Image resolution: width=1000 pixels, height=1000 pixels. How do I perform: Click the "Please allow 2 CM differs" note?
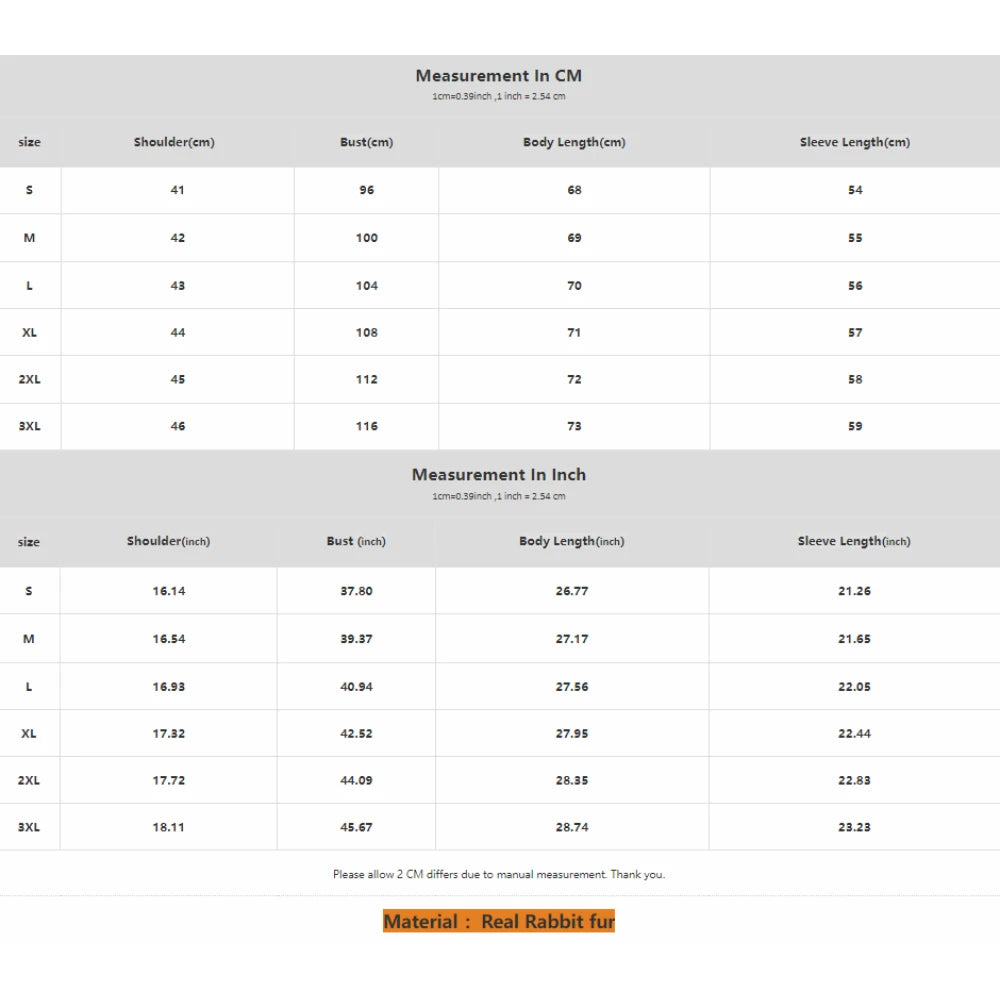coord(498,874)
